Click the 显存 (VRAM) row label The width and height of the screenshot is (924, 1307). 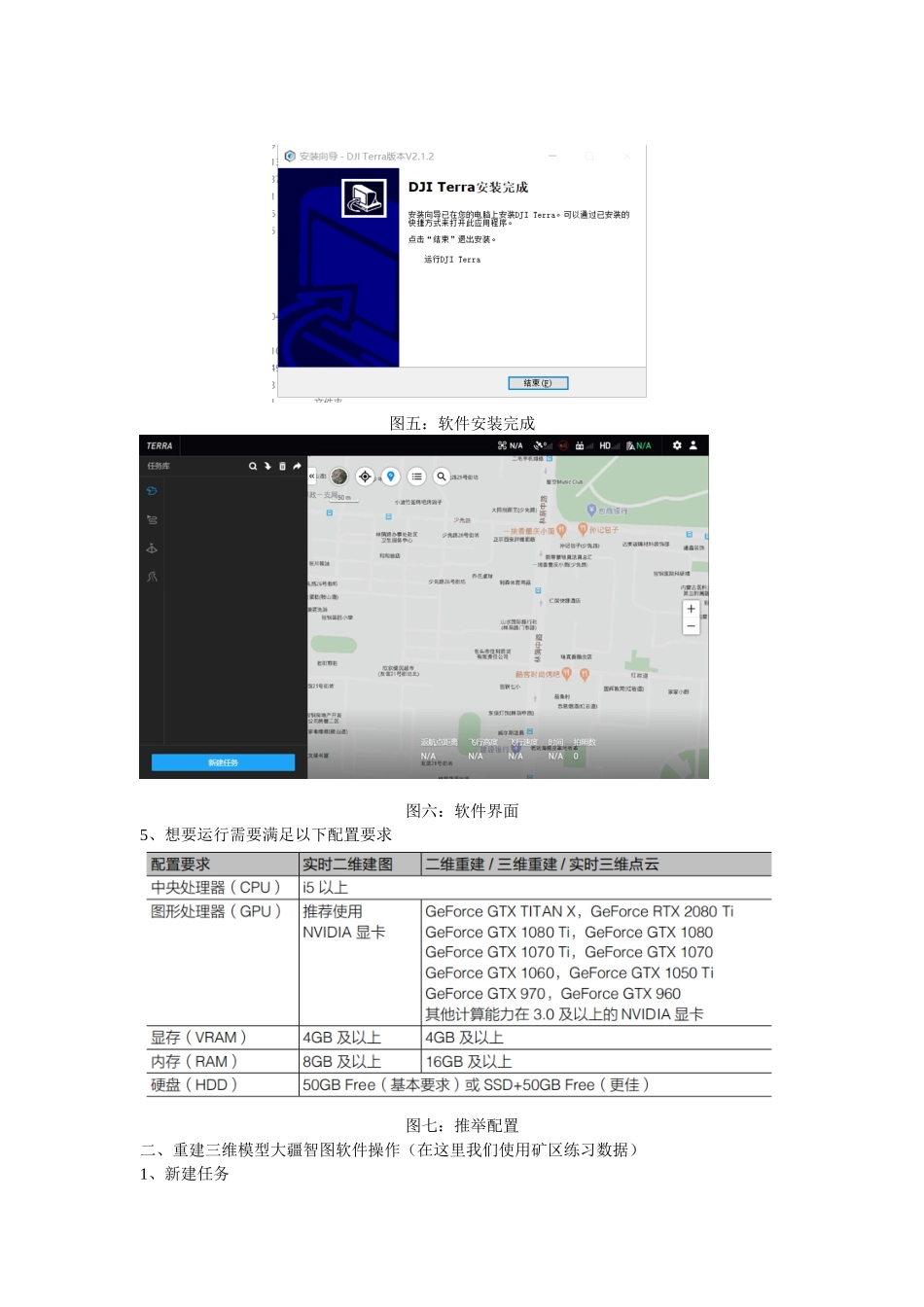click(x=198, y=1038)
